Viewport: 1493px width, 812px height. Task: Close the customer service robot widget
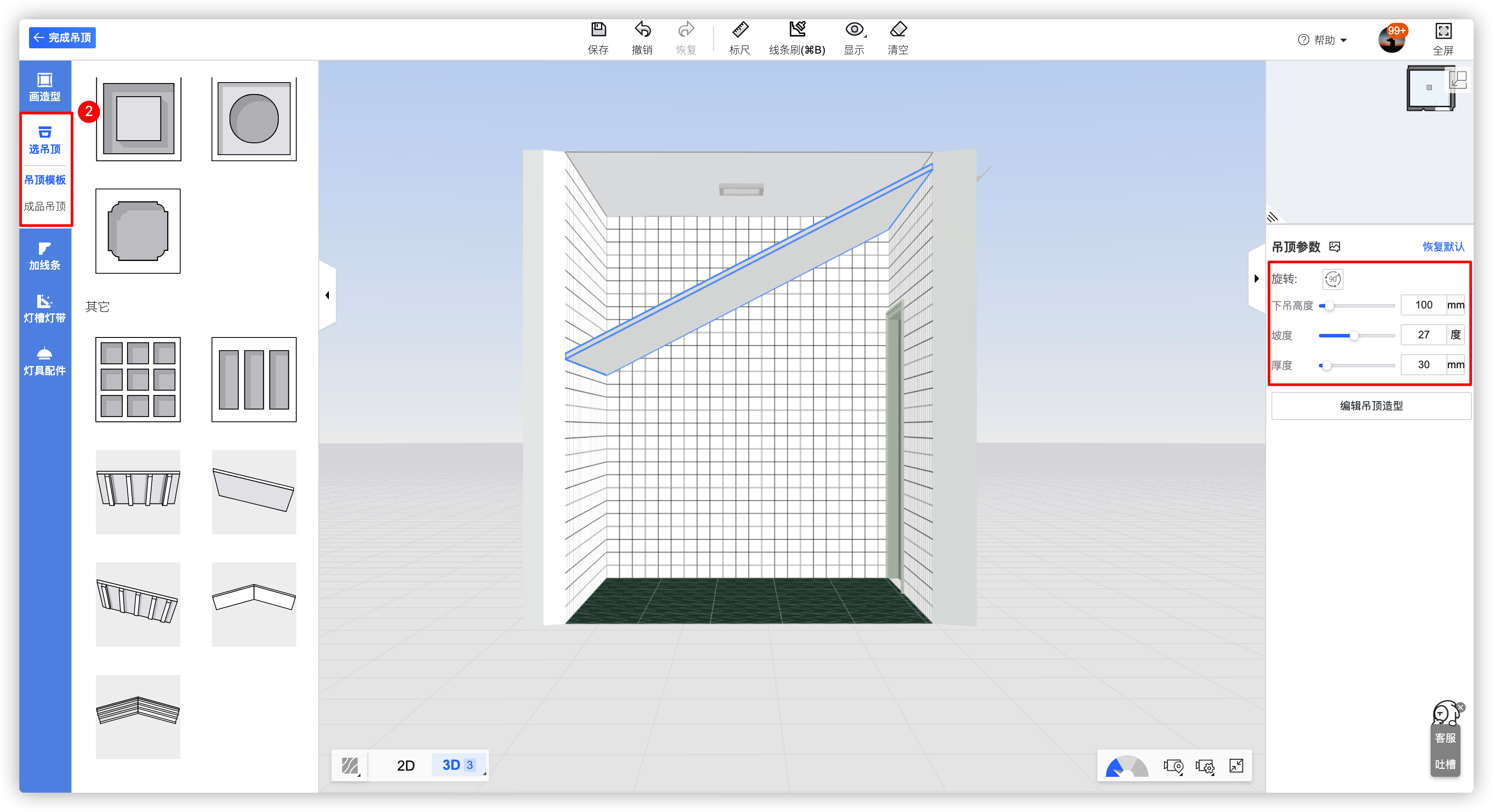coord(1460,708)
